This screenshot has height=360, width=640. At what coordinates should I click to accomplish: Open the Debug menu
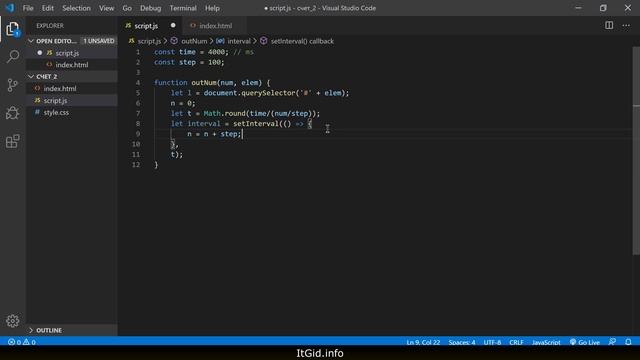coord(151,8)
